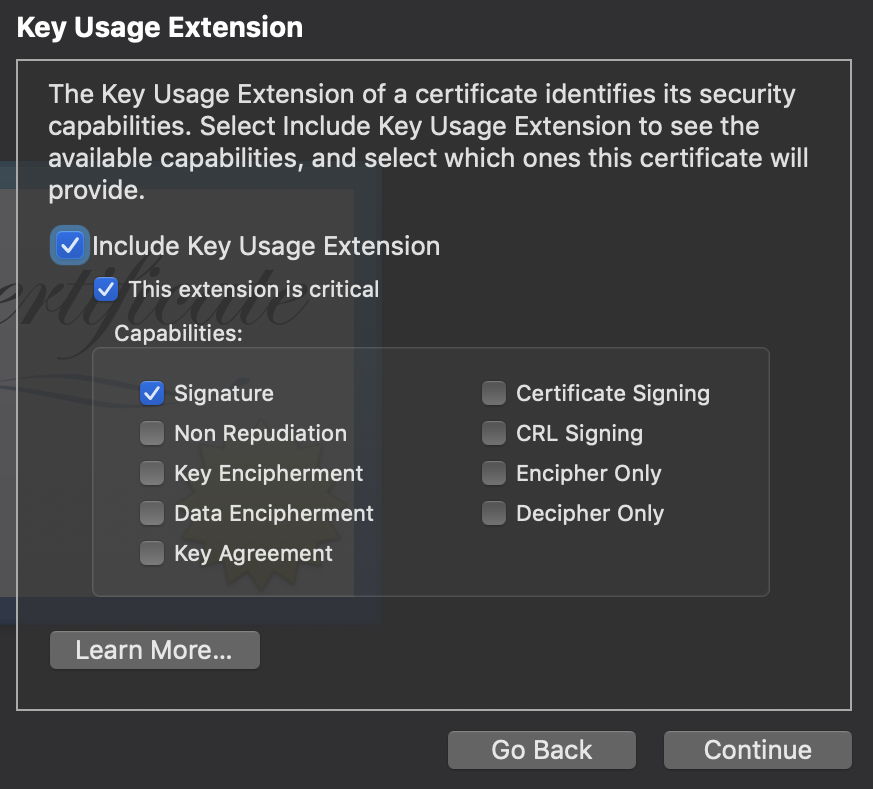
Task: Click the Key Usage Extension heading
Action: point(160,27)
